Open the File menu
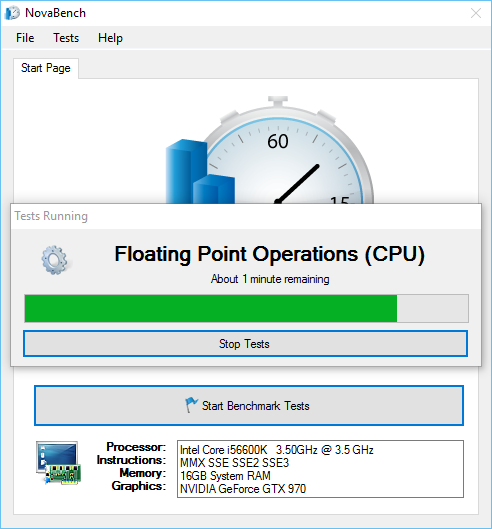The image size is (492, 529). click(x=25, y=38)
